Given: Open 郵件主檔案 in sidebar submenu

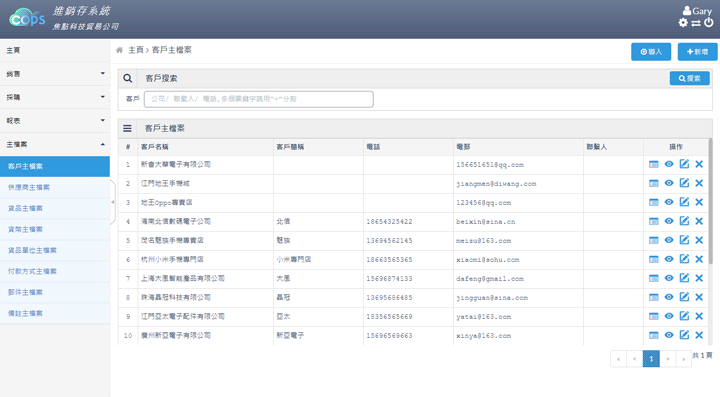Looking at the screenshot, I should [55, 292].
